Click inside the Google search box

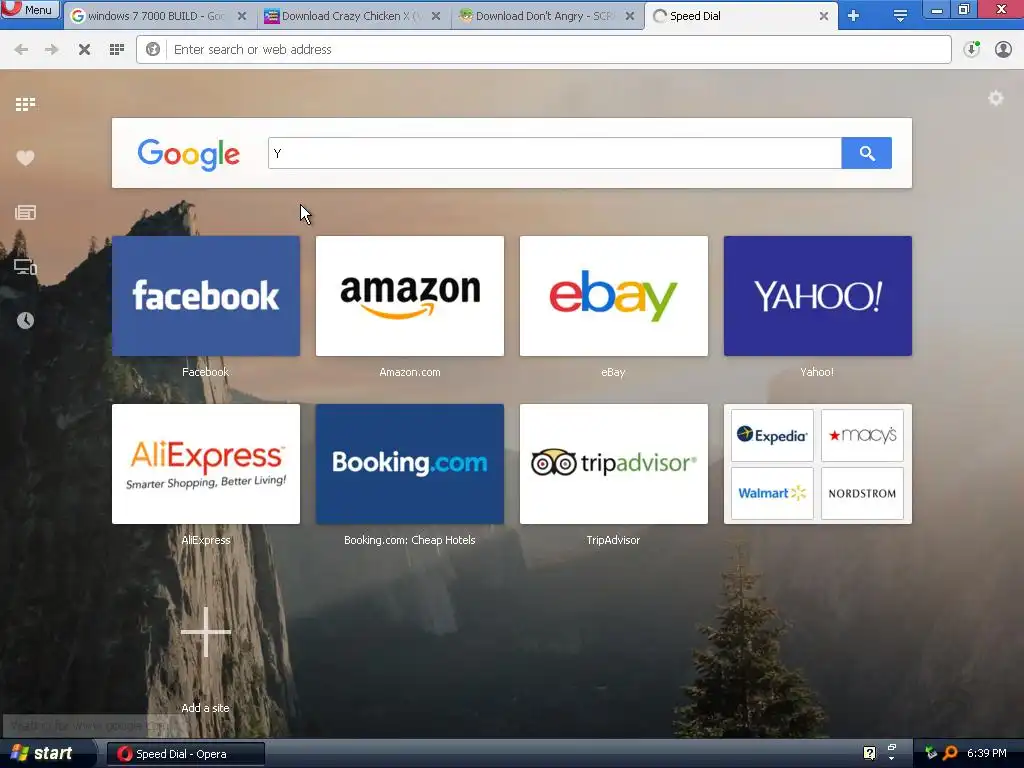pyautogui.click(x=554, y=153)
